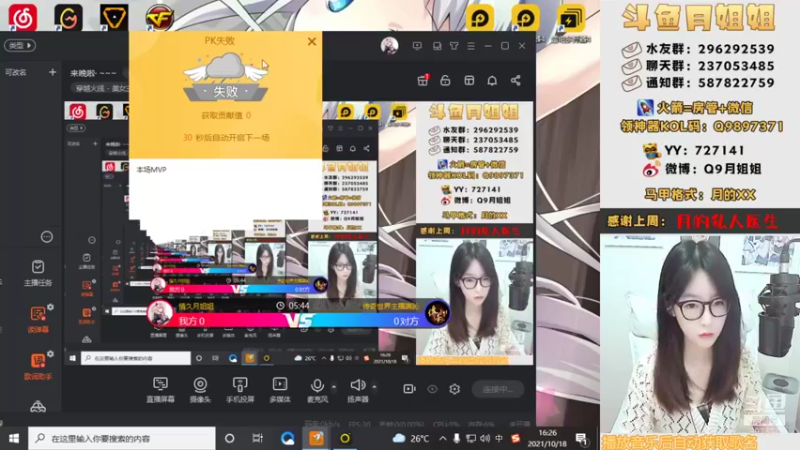Image resolution: width=800 pixels, height=450 pixels.
Task: Open the yellow triangle desktop shortcut
Action: pos(114,17)
